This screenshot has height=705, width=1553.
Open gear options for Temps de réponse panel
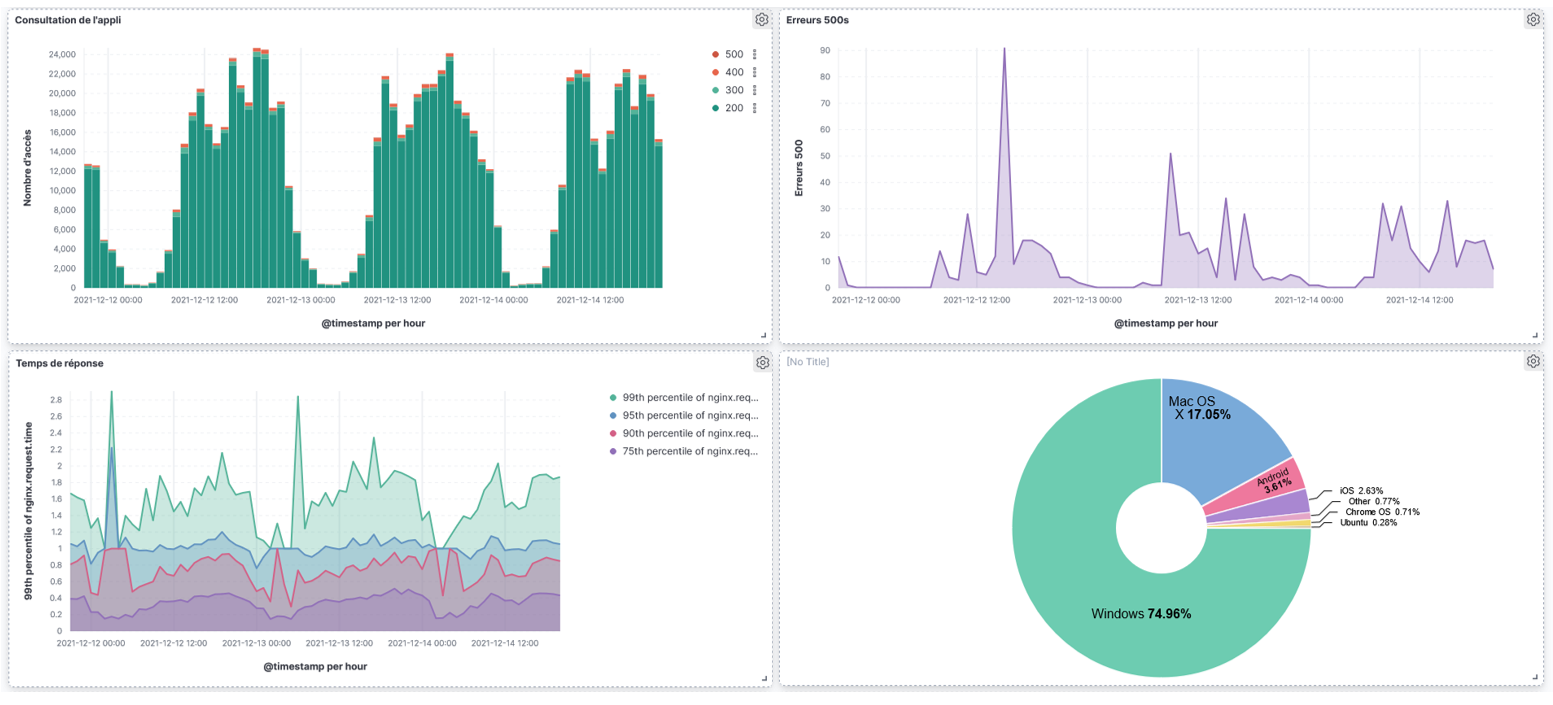pyautogui.click(x=762, y=362)
